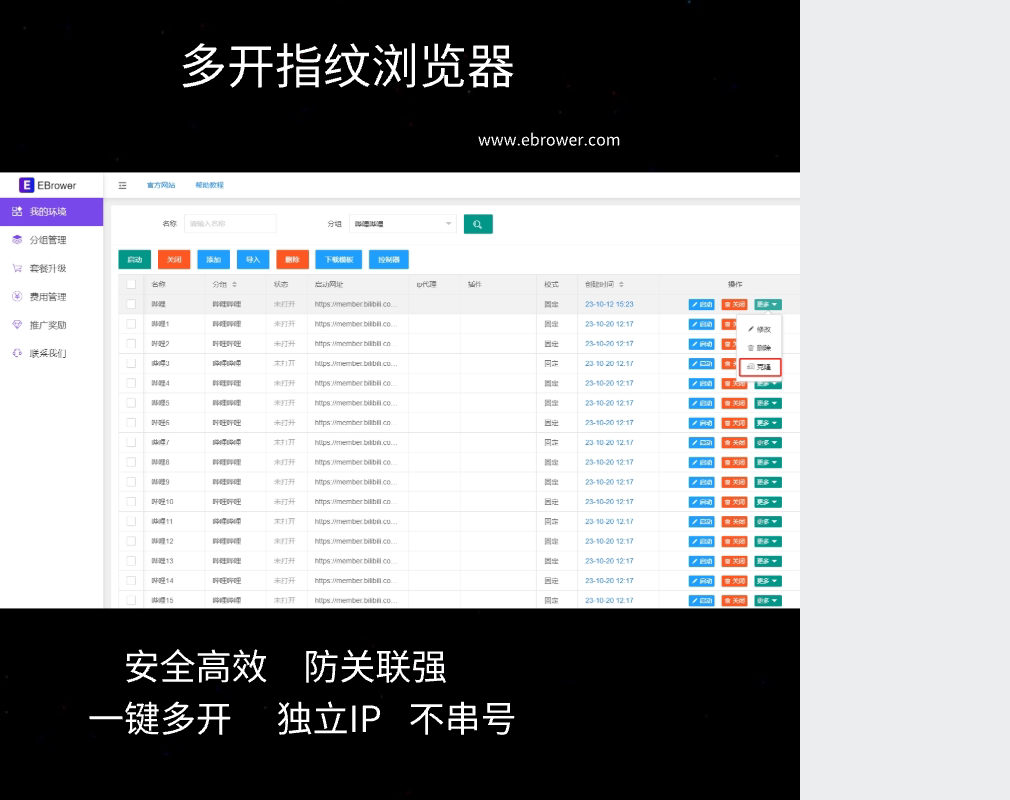Click the blue 添加 toolbar button

tap(214, 260)
